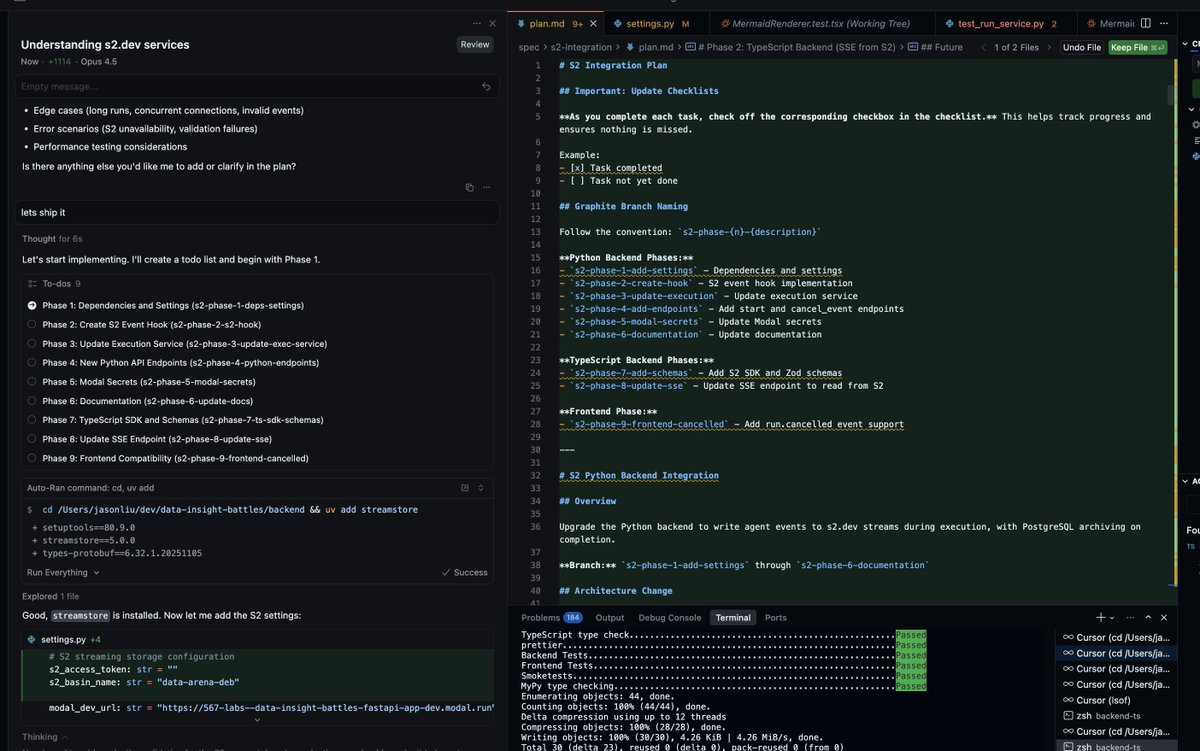Image resolution: width=1200 pixels, height=751 pixels.
Task: Click the Review button
Action: tap(475, 44)
